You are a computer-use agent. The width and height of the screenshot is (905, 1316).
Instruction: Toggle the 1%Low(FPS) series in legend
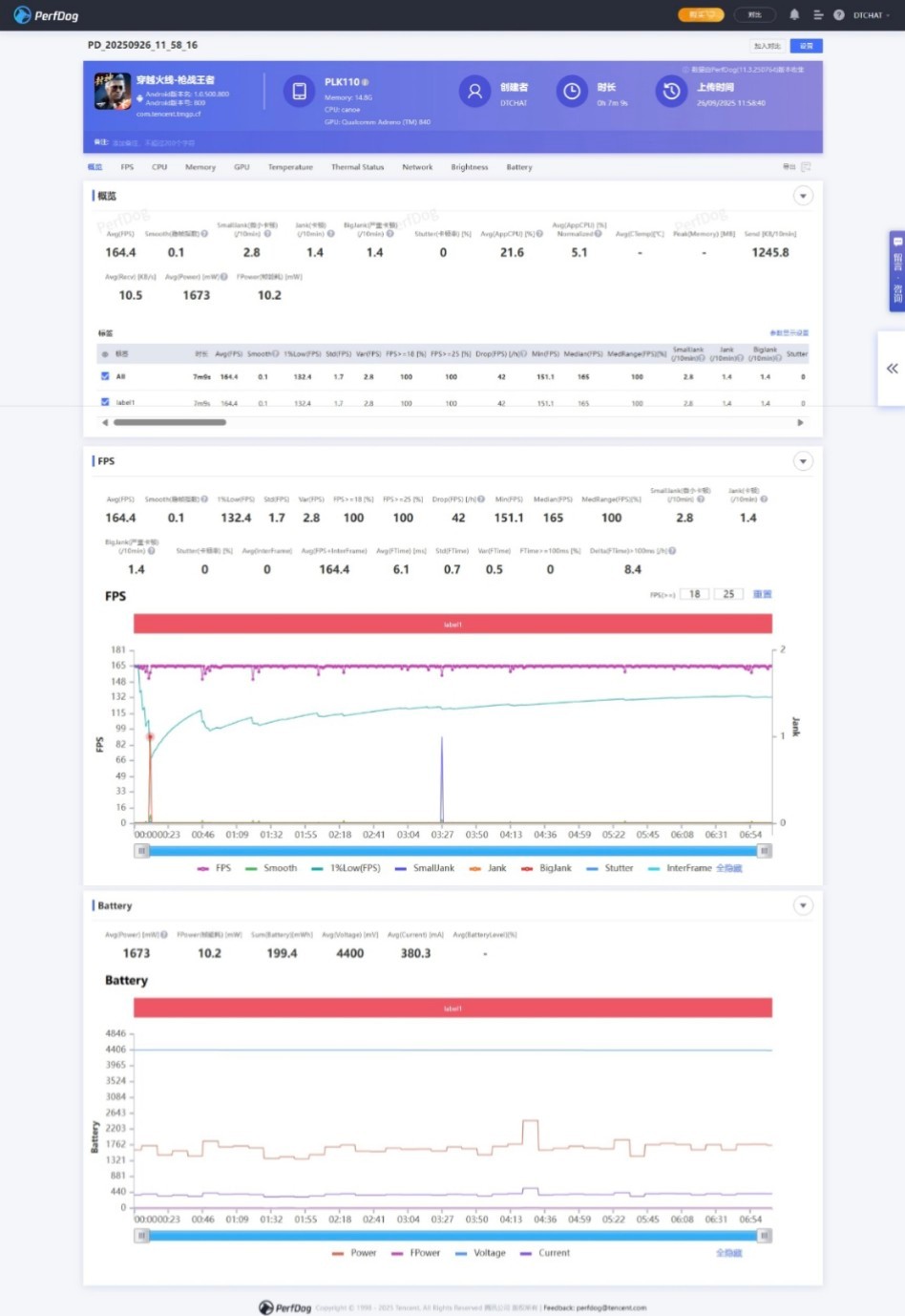tap(347, 868)
